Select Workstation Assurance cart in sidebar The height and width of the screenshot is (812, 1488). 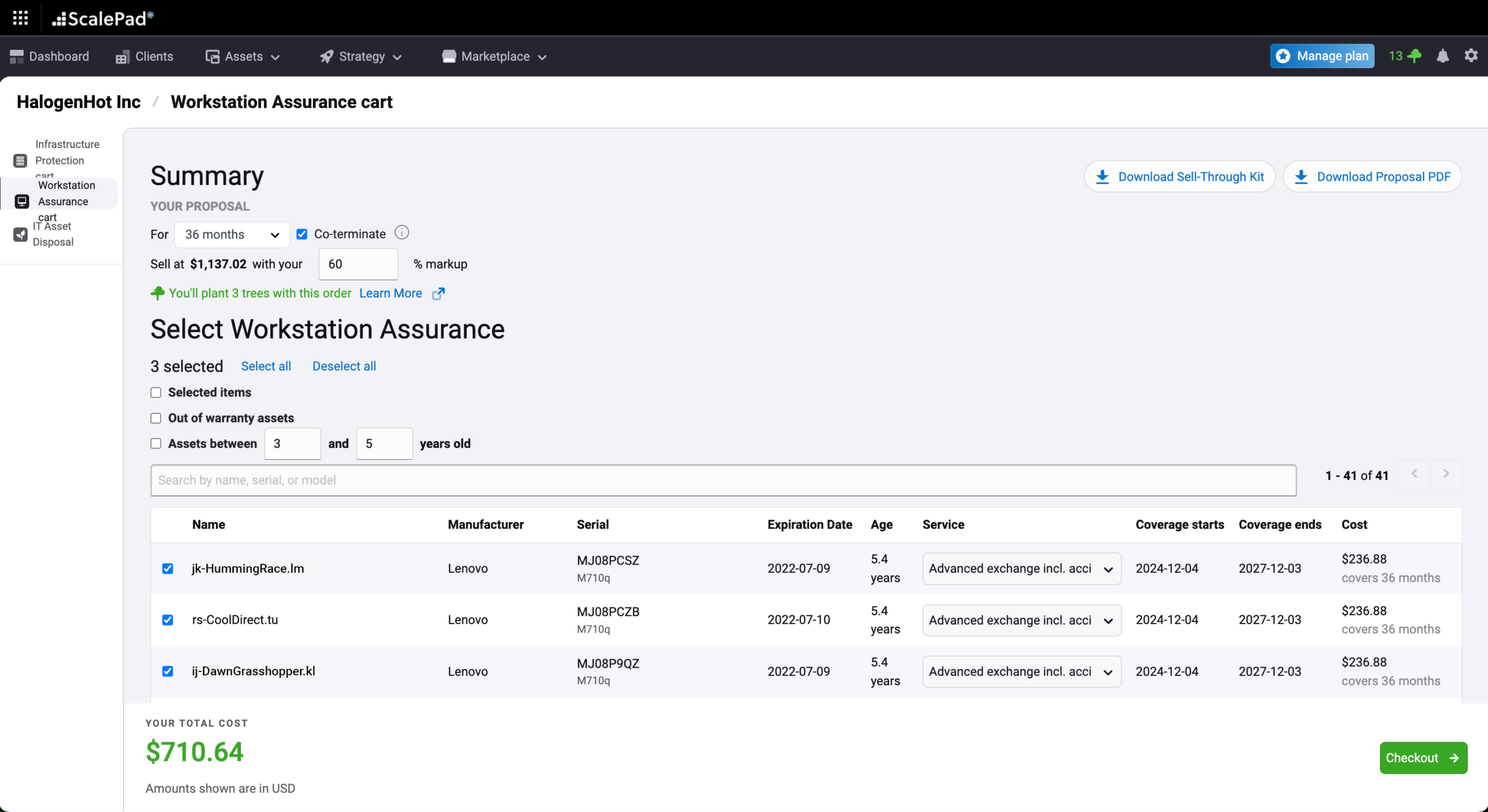pyautogui.click(x=59, y=194)
